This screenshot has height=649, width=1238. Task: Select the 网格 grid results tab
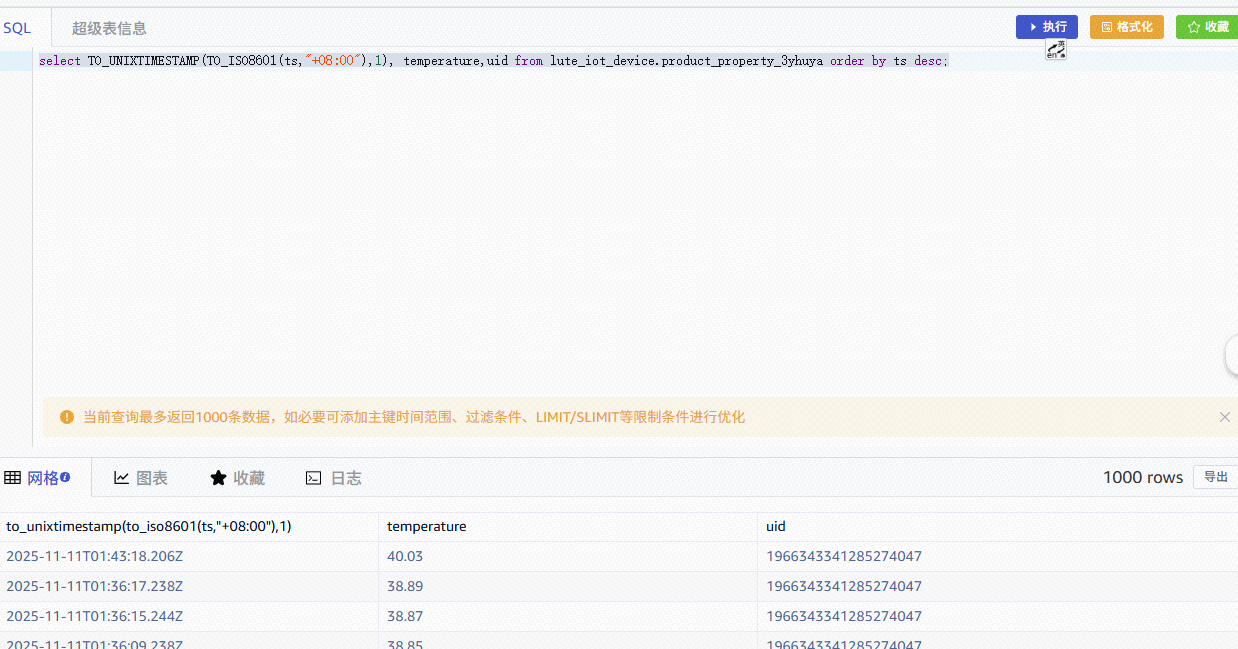point(37,478)
